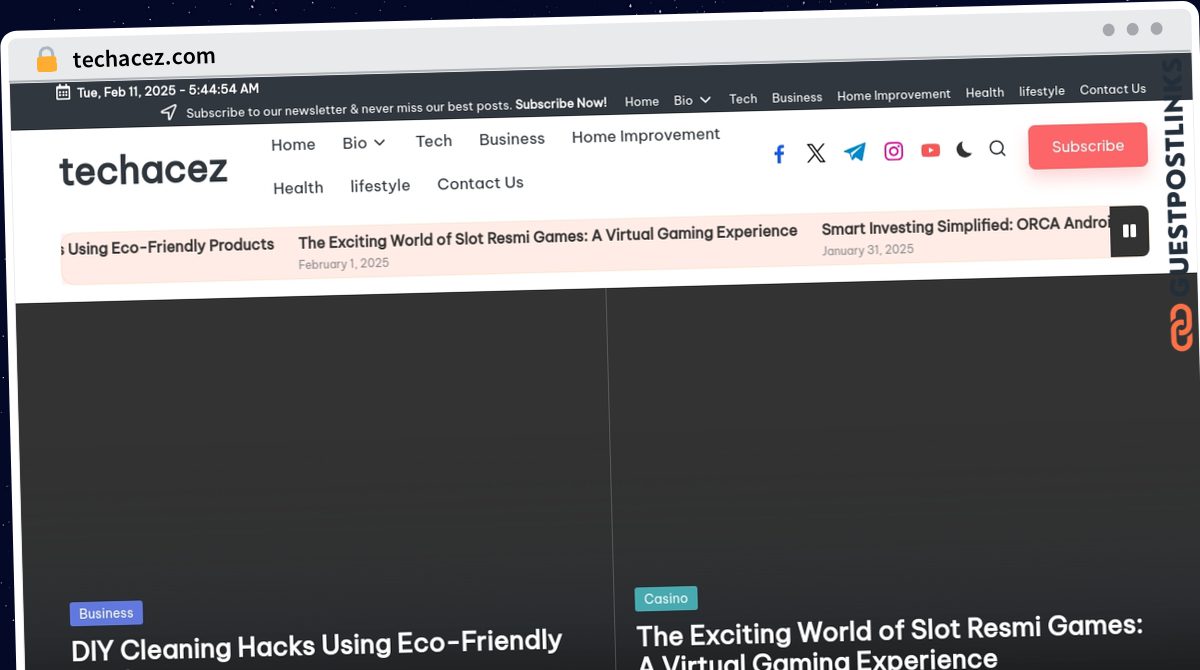Select Home Improvement in the main navigation
The width and height of the screenshot is (1200, 670).
click(x=646, y=135)
